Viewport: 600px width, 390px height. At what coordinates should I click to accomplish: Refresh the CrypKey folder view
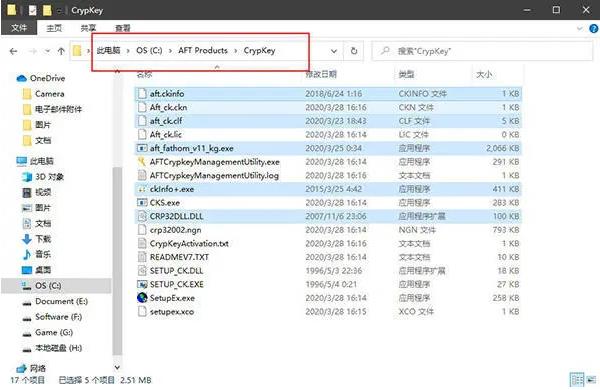click(354, 51)
